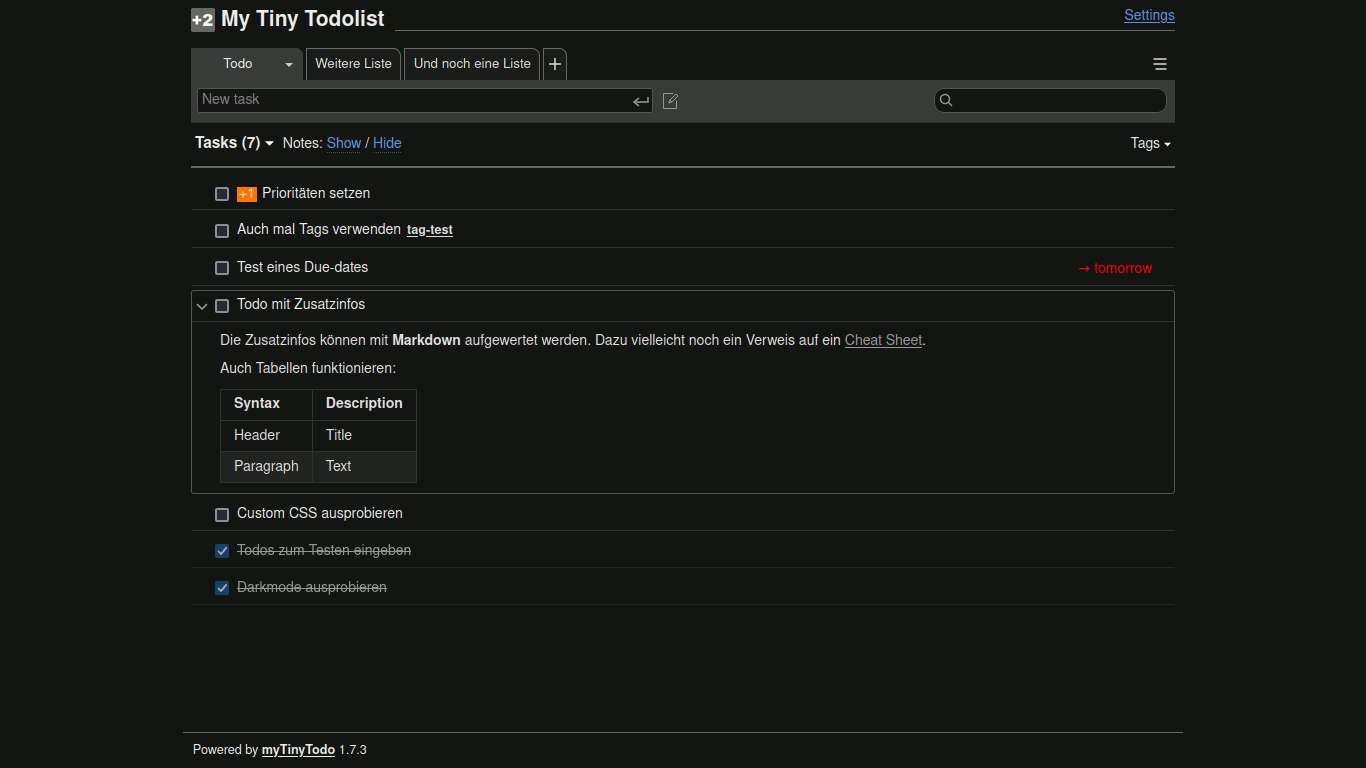
Task: Open the Todo tab dropdown arrow
Action: pyautogui.click(x=289, y=64)
